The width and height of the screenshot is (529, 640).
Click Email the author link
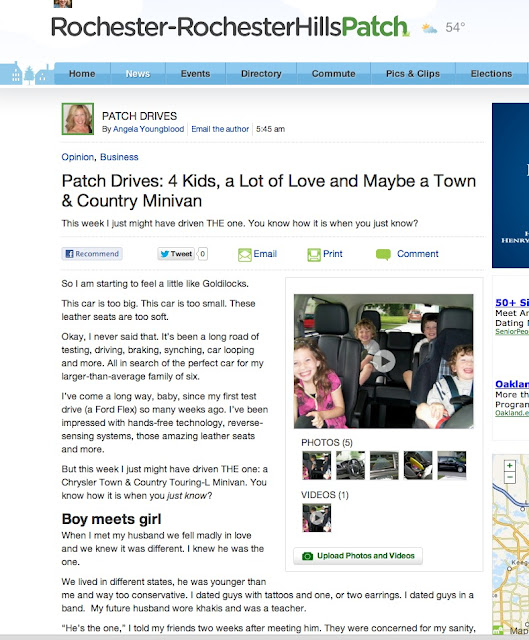[x=220, y=129]
